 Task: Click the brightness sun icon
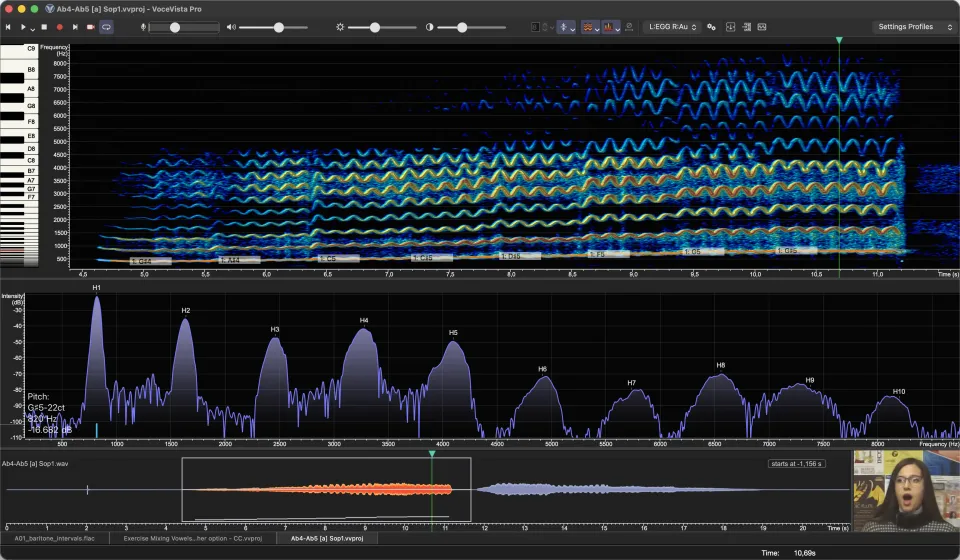pos(340,27)
